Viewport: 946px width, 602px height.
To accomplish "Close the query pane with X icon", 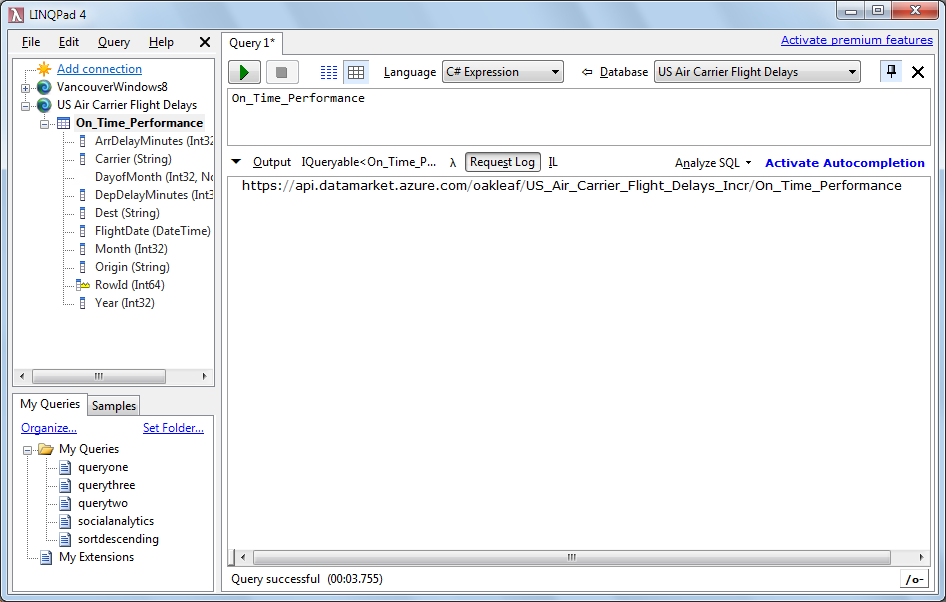I will 918,72.
